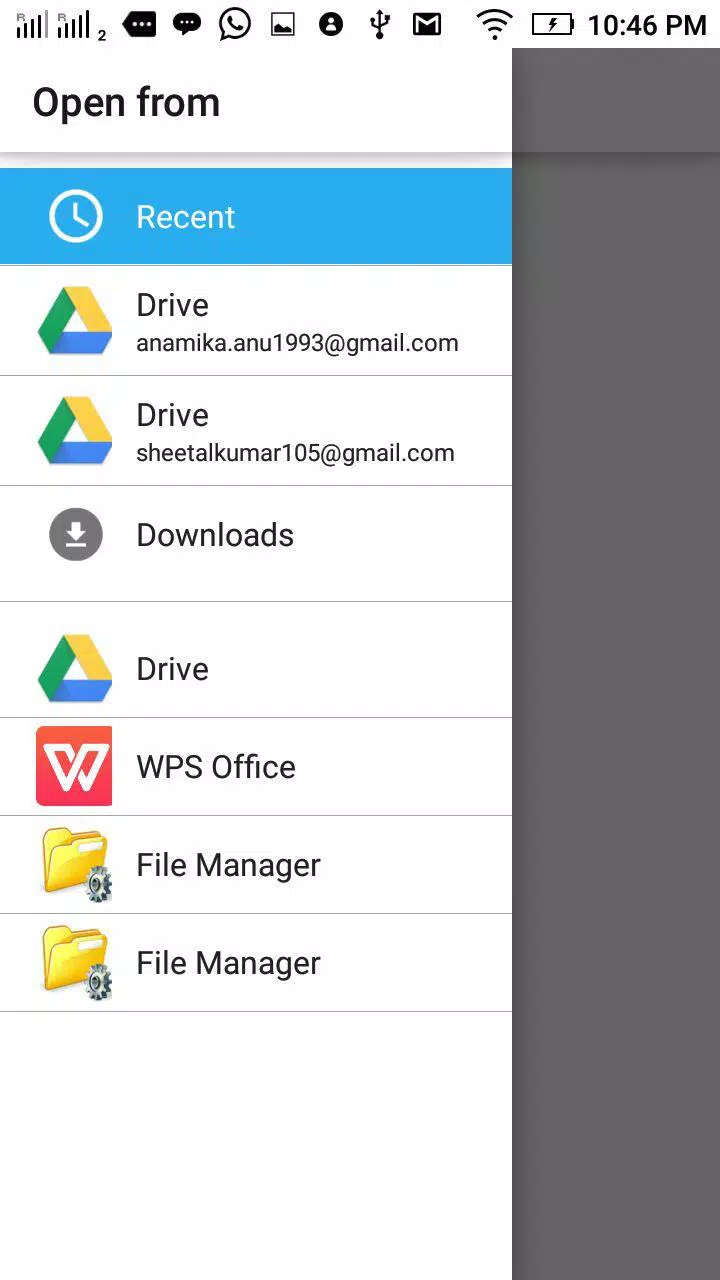
Task: Choose Recent from the list
Action: pyautogui.click(x=256, y=216)
